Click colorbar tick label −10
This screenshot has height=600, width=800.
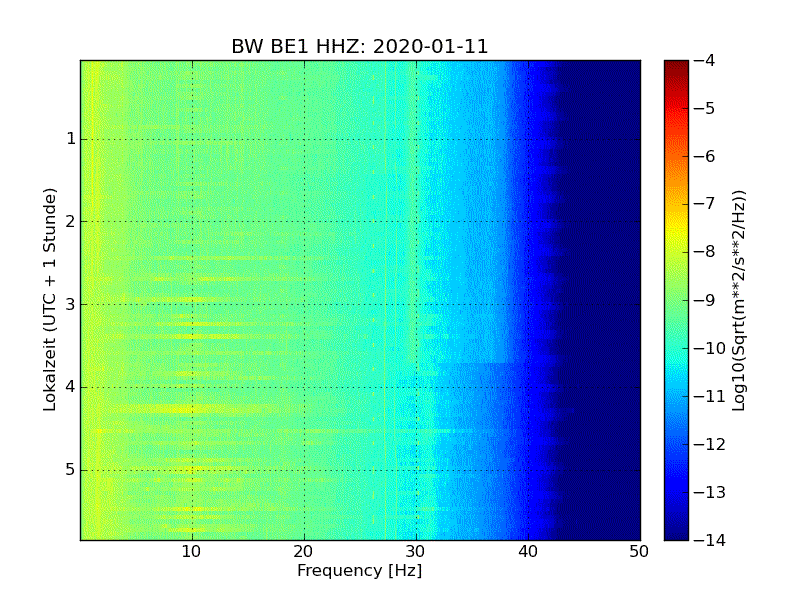(710, 348)
